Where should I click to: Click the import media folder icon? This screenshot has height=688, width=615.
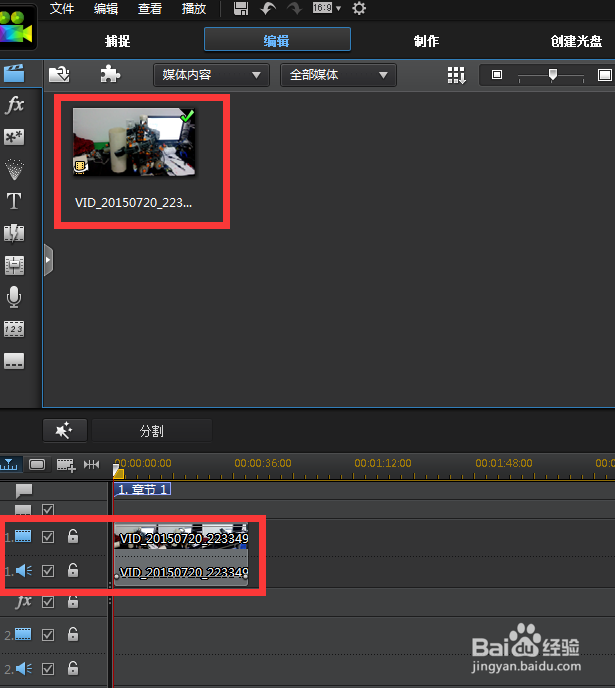59,74
